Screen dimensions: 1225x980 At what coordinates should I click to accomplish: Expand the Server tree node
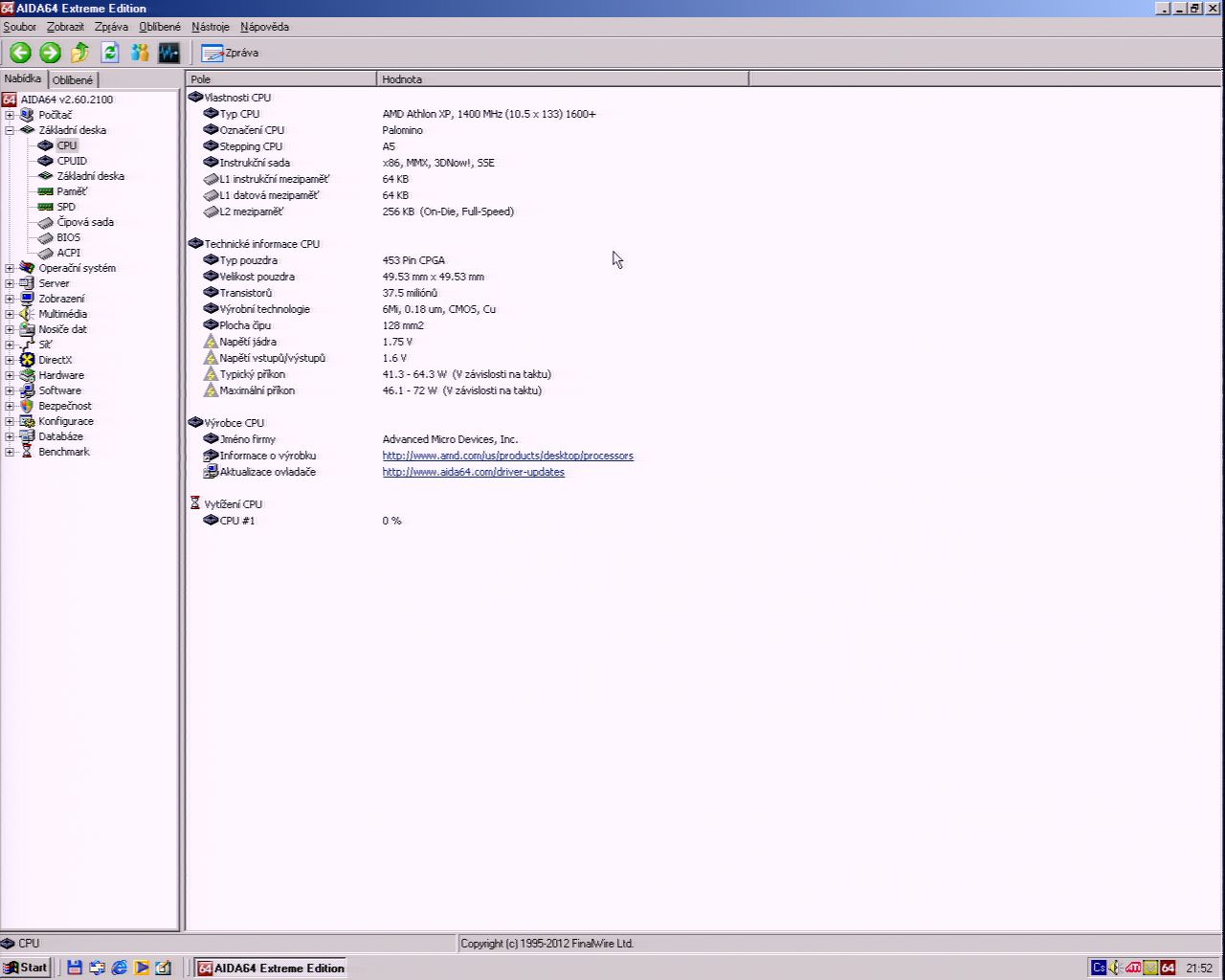10,283
